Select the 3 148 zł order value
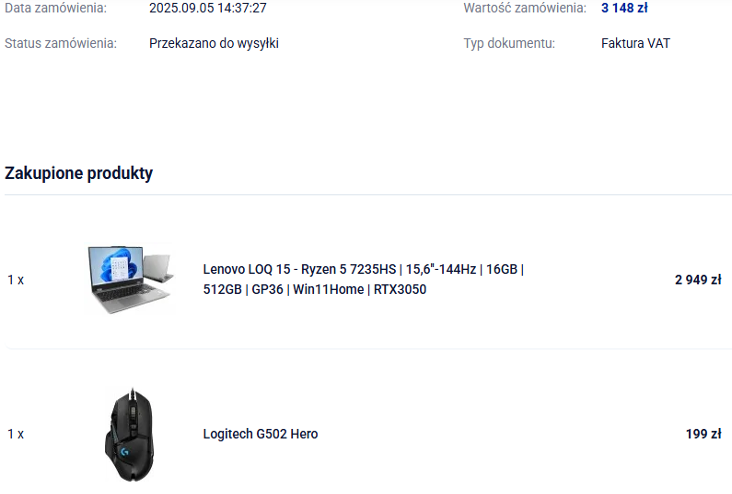 pos(624,8)
